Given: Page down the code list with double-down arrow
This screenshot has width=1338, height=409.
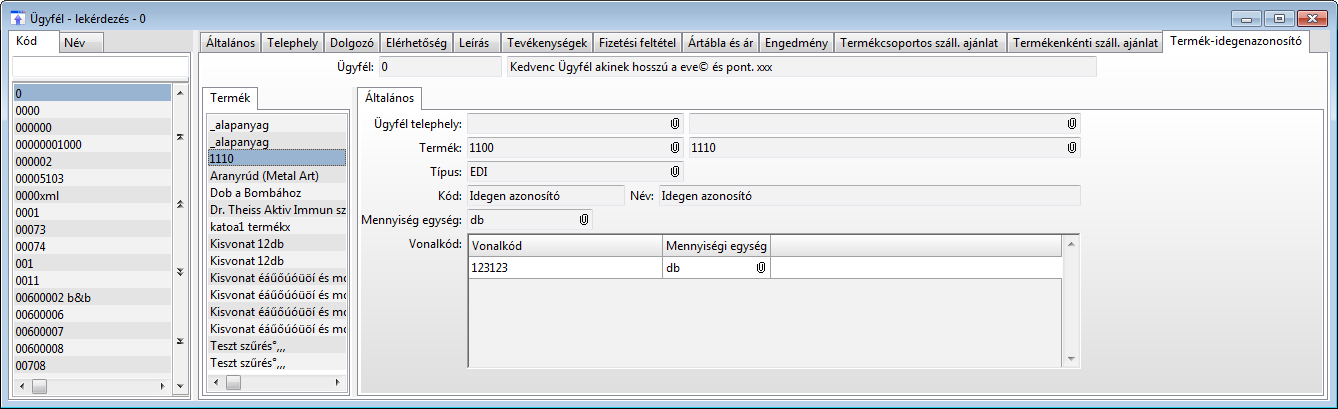Looking at the screenshot, I should pyautogui.click(x=180, y=272).
